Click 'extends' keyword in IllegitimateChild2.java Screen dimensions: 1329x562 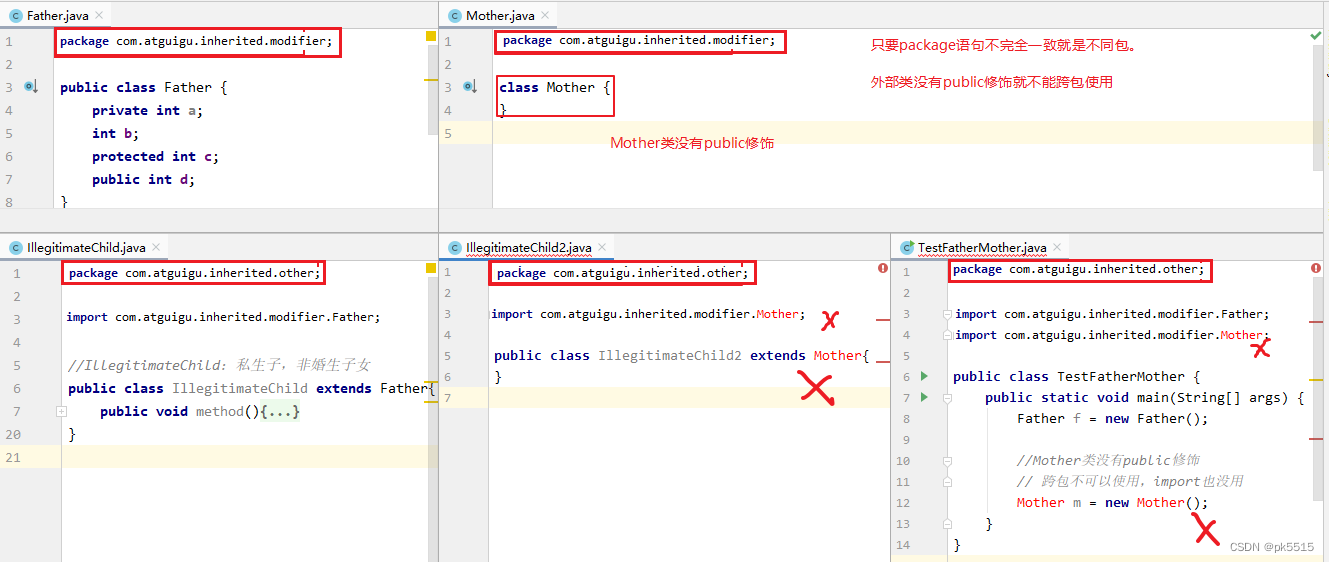777,355
